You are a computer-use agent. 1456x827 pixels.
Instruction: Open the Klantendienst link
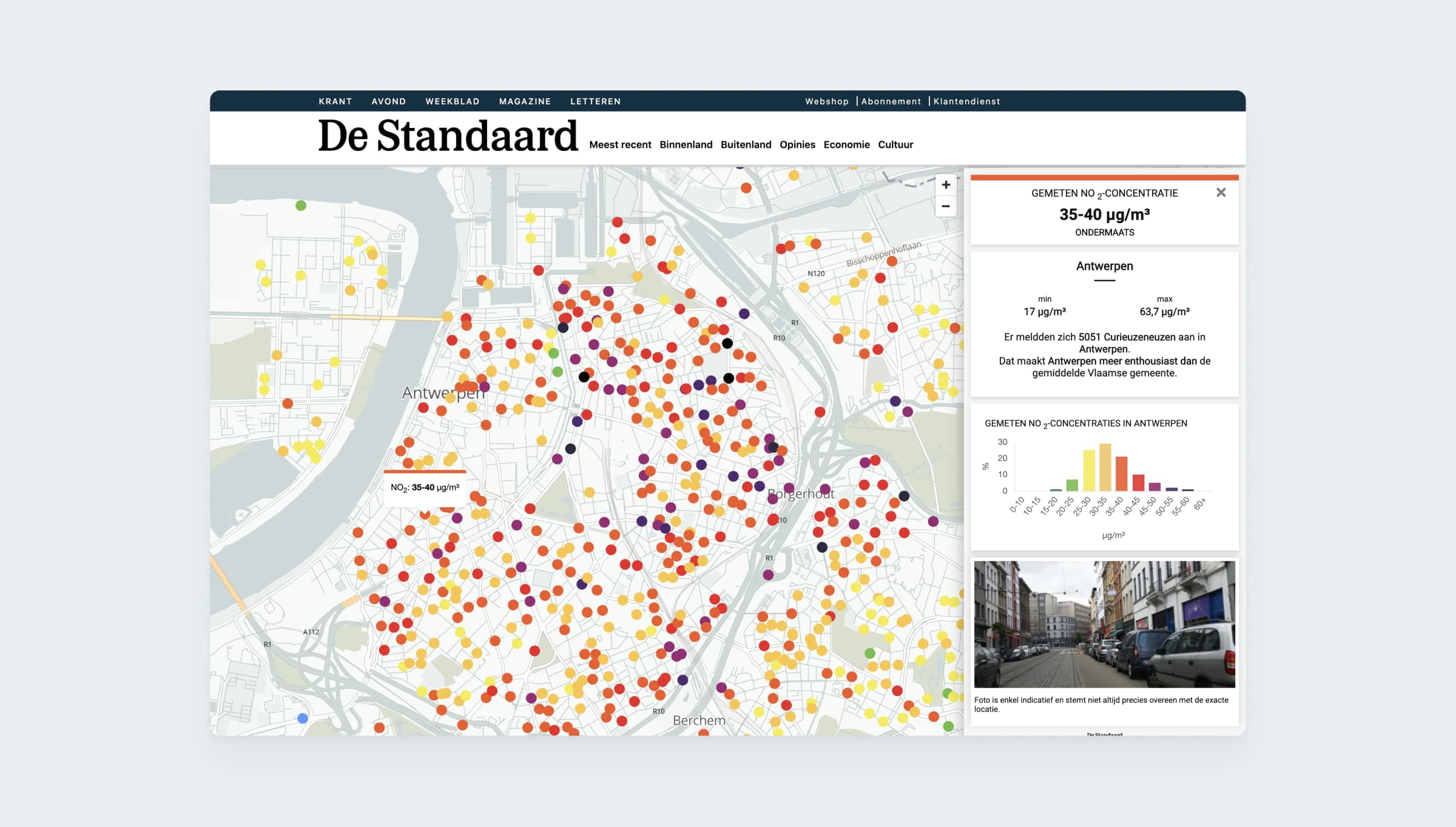[967, 101]
